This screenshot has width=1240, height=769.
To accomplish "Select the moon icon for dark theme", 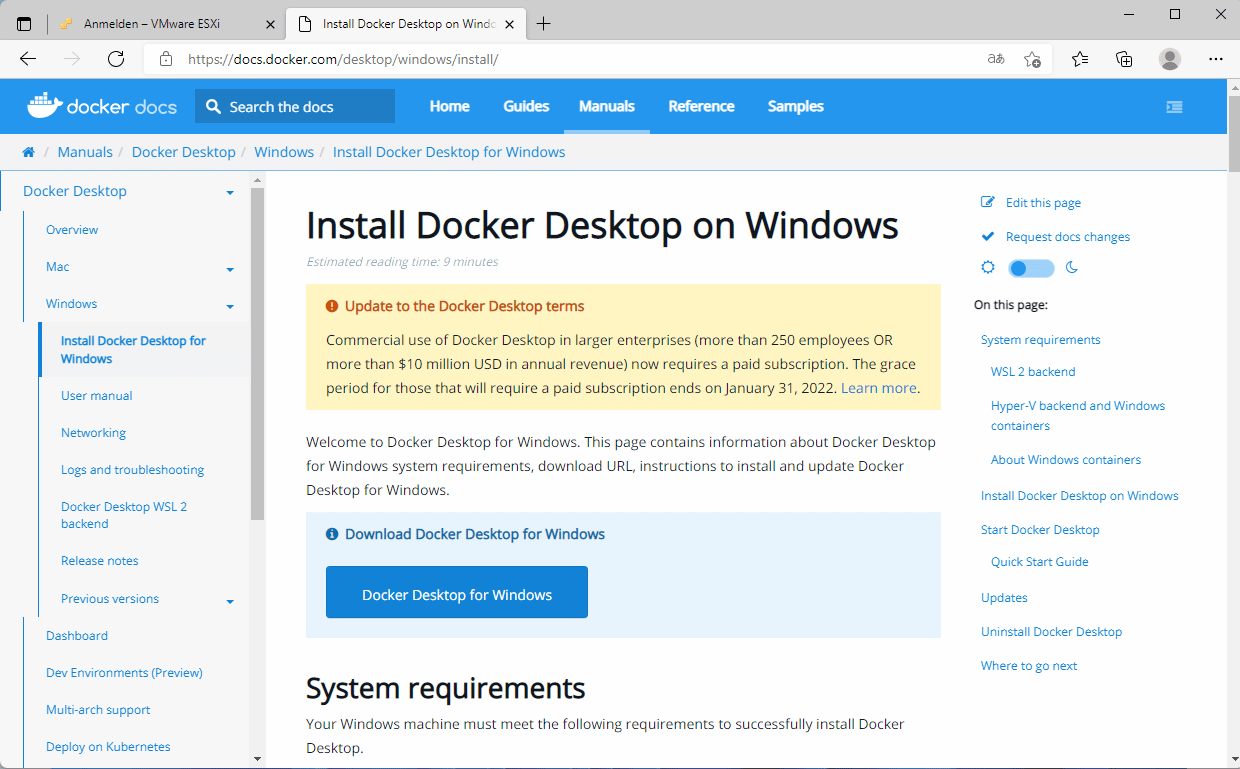I will (x=1071, y=267).
